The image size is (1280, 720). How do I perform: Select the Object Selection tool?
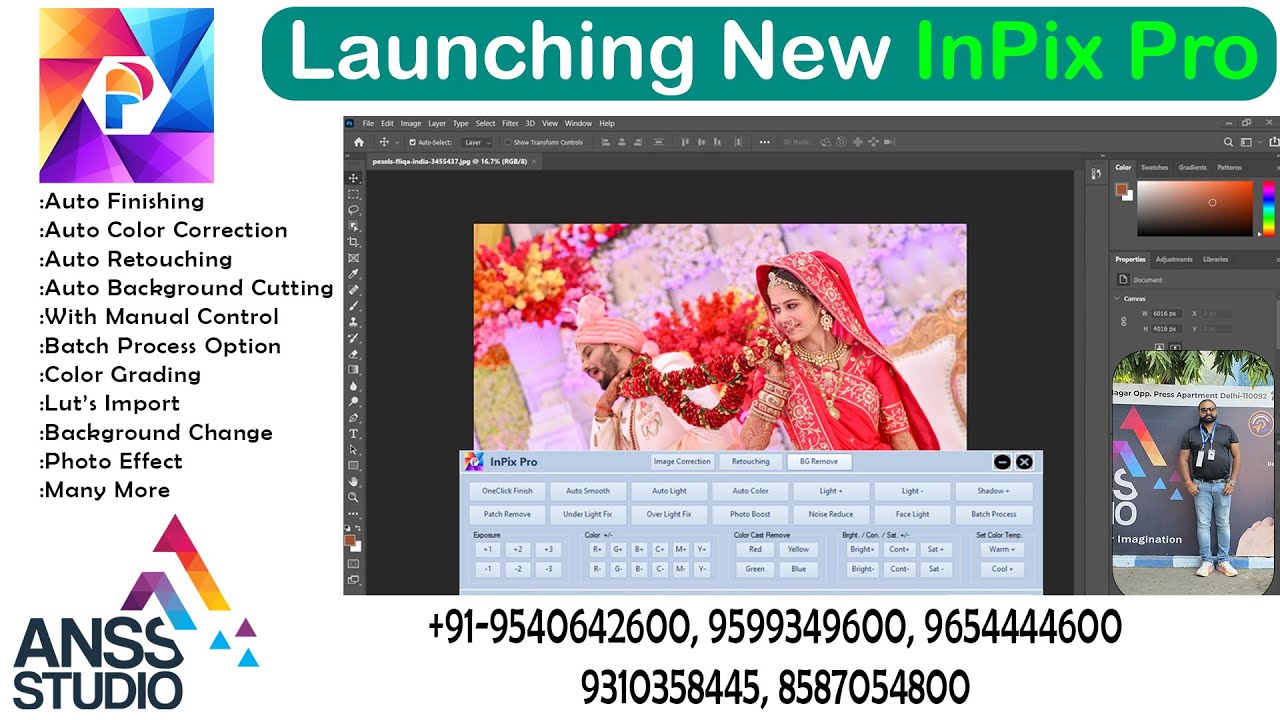pyautogui.click(x=354, y=226)
